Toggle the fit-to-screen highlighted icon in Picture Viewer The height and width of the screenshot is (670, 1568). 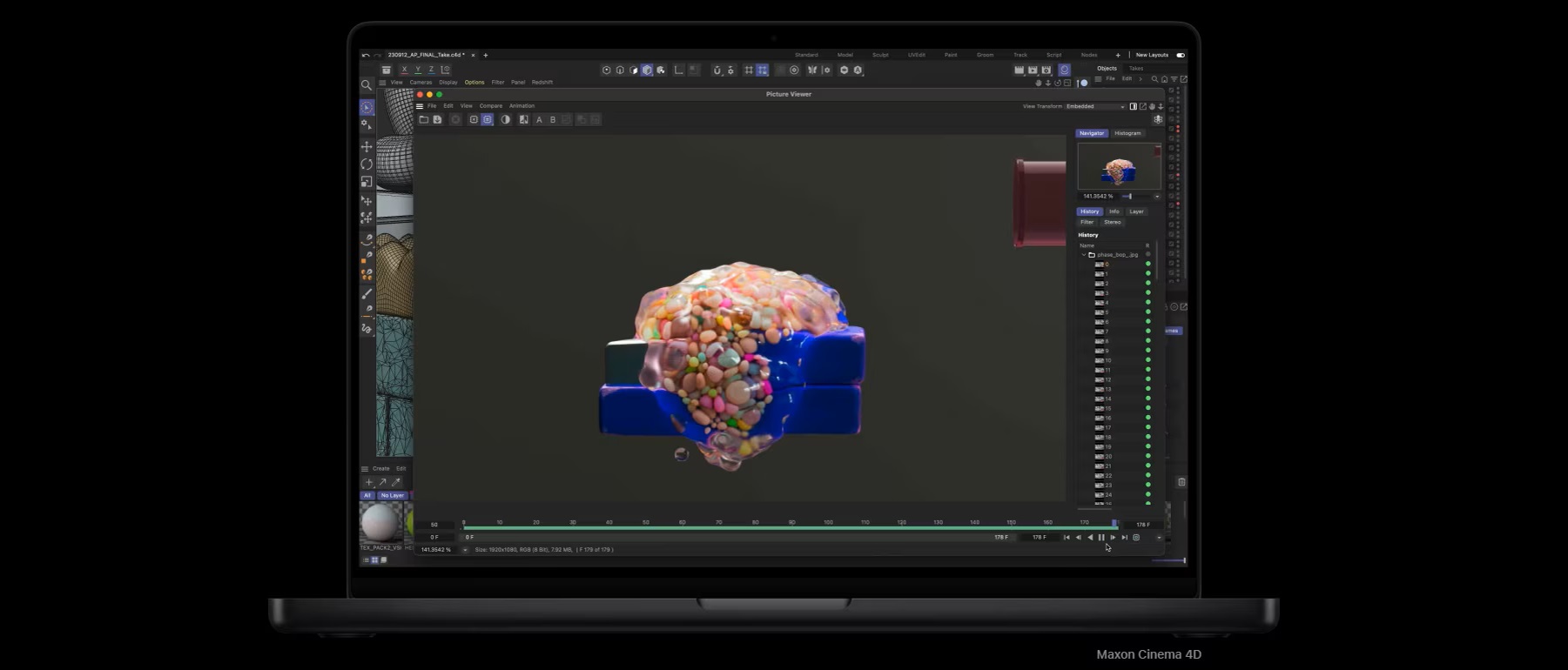(487, 119)
